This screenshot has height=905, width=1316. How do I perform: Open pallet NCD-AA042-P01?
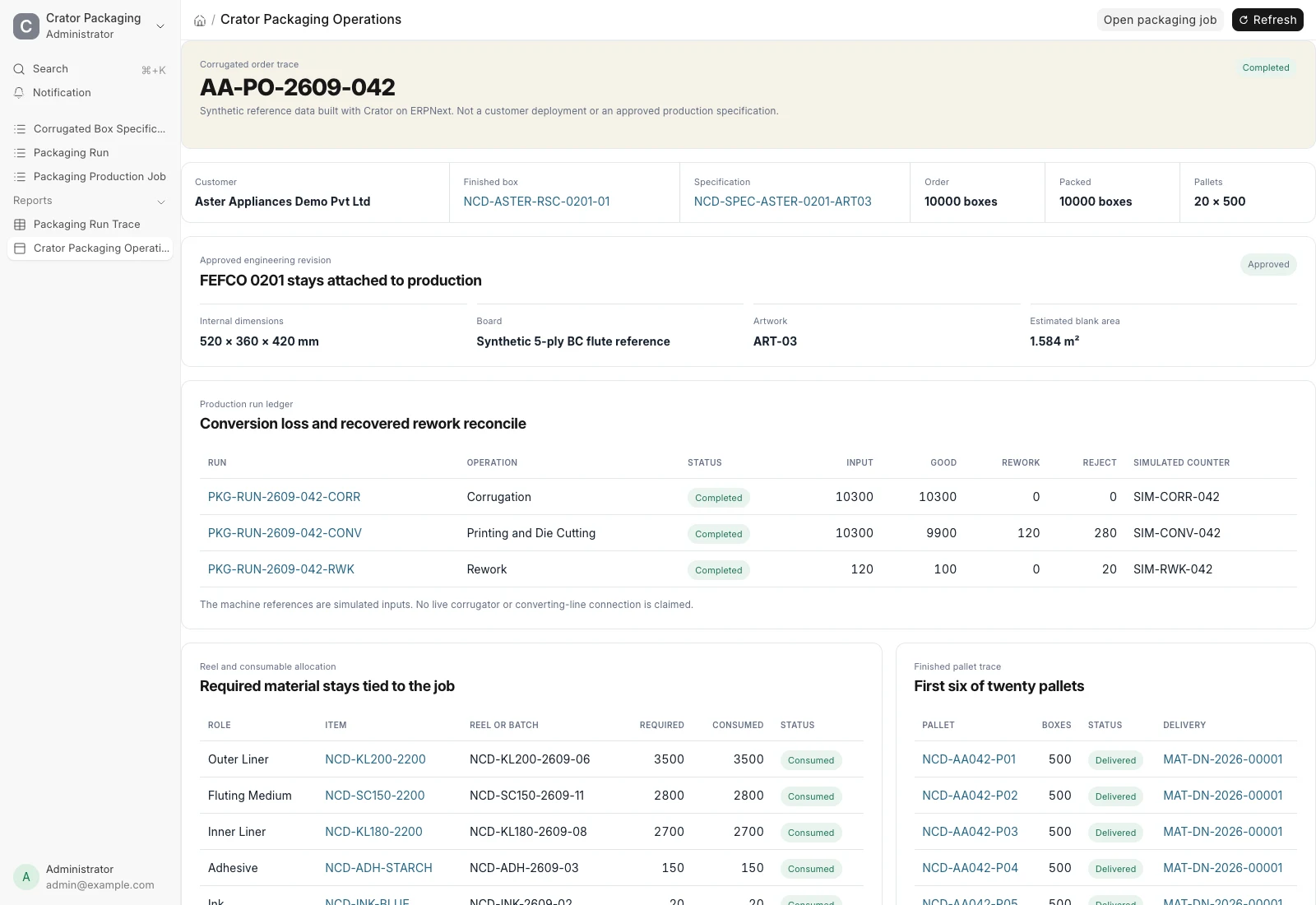coord(969,759)
